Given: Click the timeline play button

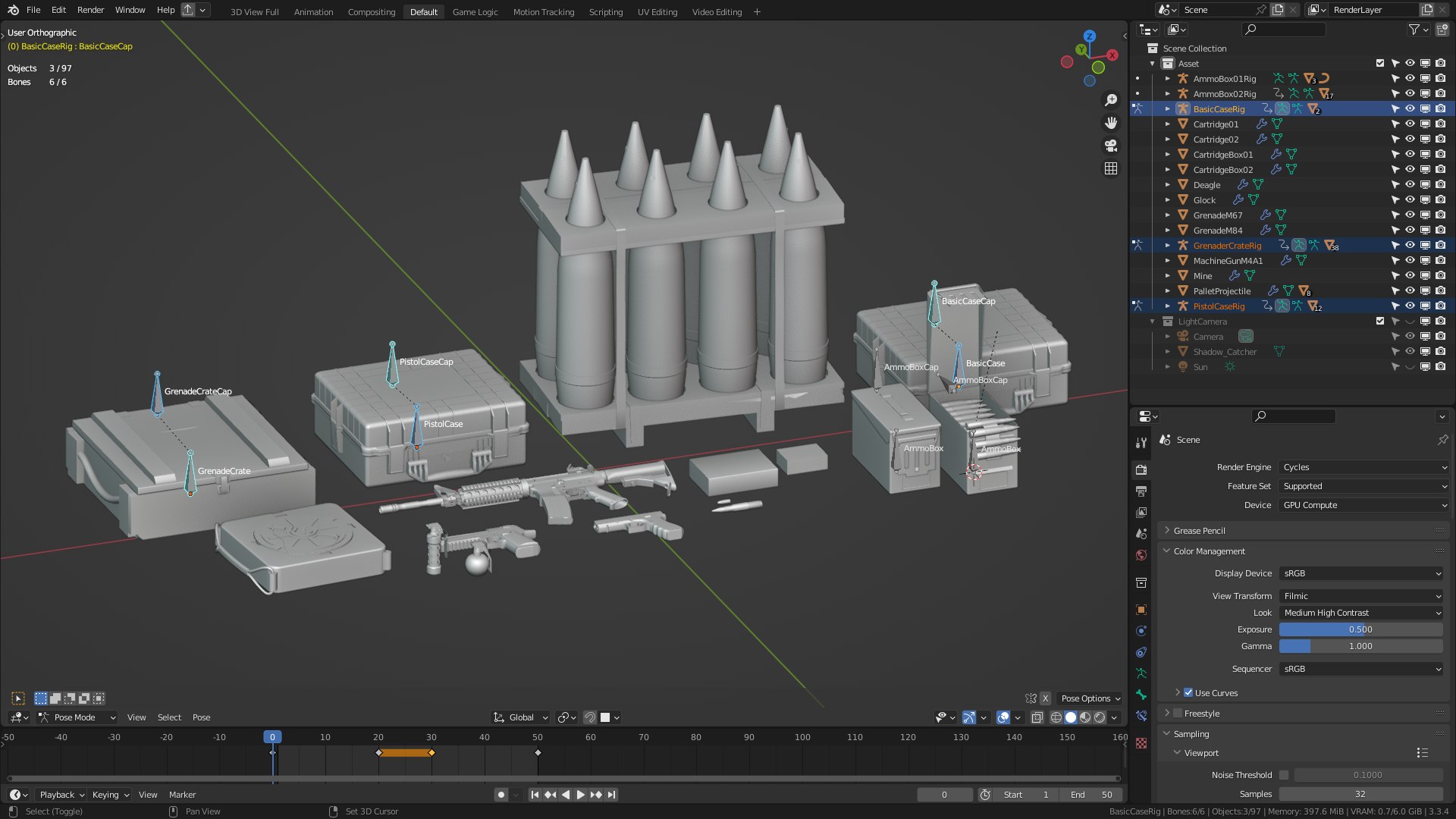Looking at the screenshot, I should (581, 795).
